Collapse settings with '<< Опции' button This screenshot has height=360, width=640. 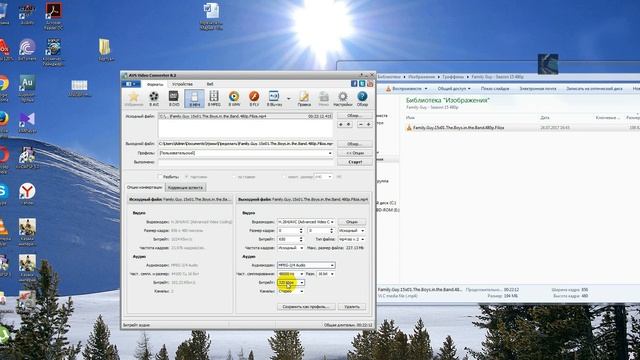(x=354, y=153)
